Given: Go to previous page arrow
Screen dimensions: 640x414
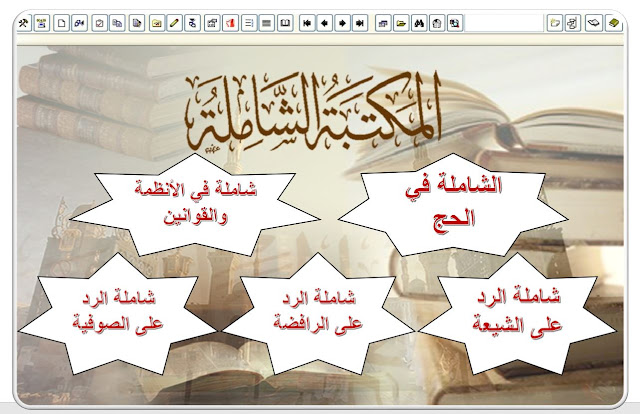Looking at the screenshot, I should point(325,23).
